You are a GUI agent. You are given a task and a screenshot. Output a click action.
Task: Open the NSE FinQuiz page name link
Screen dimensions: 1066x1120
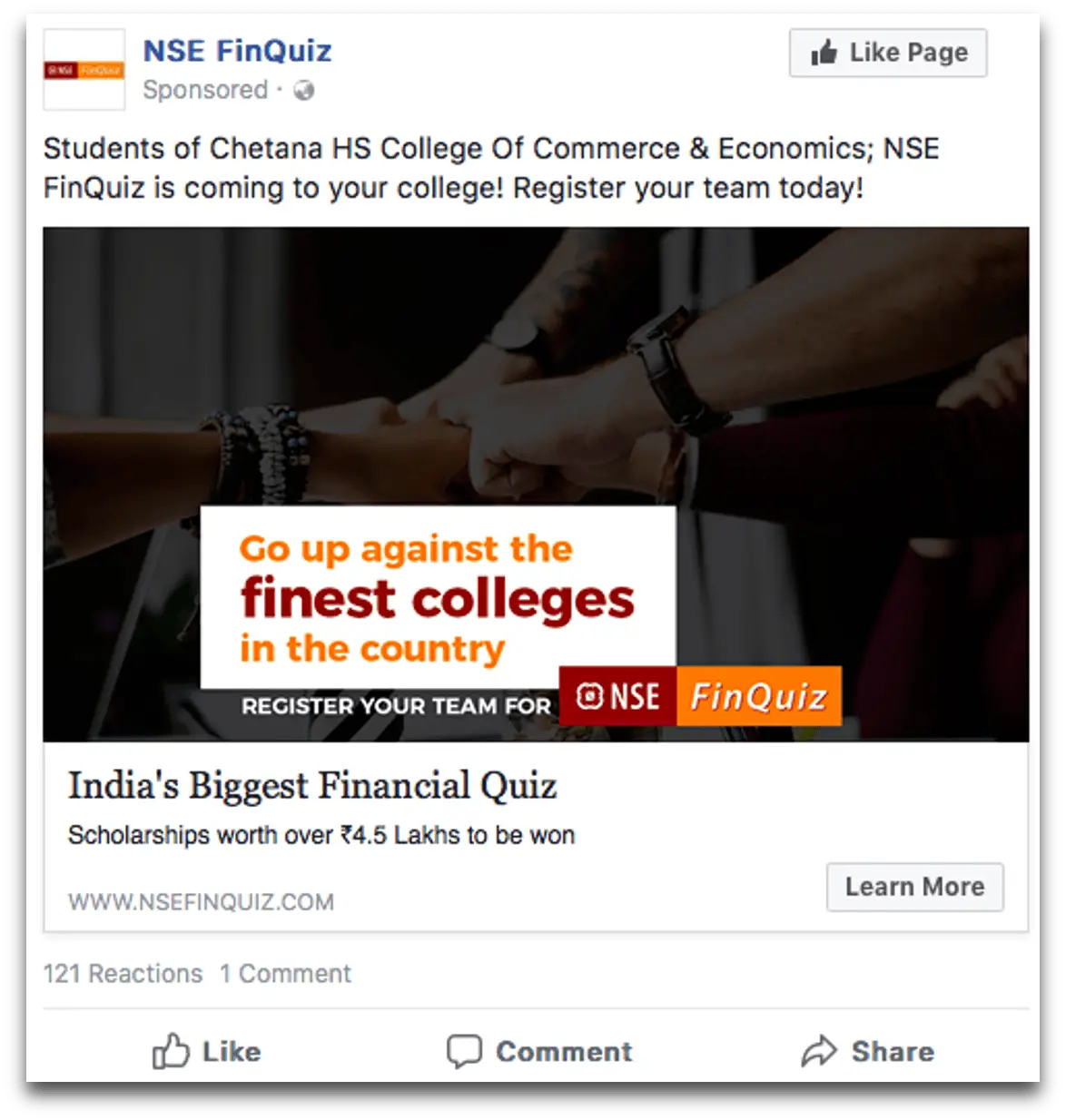pyautogui.click(x=237, y=51)
